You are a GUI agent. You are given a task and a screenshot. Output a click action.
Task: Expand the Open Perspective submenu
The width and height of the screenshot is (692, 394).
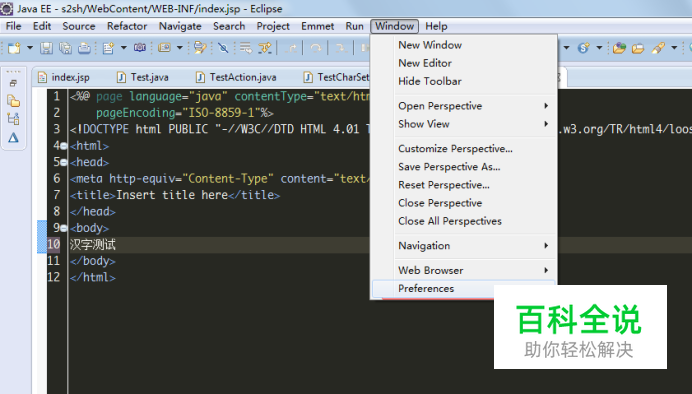coord(463,106)
